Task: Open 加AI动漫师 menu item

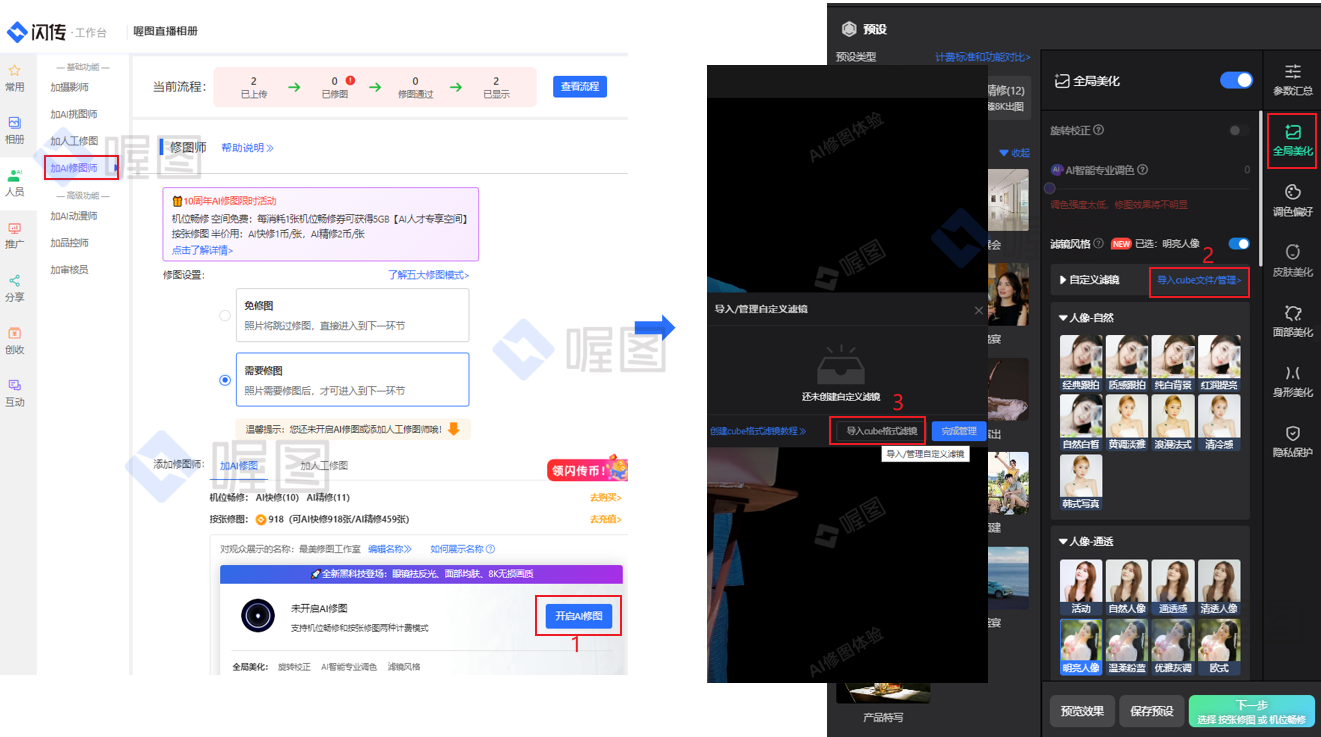Action: (x=74, y=216)
